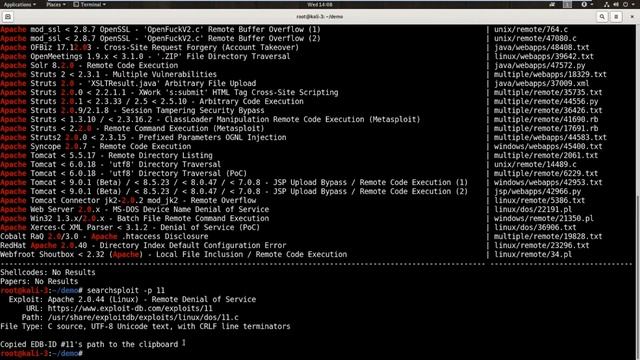Image resolution: width=640 pixels, height=360 pixels.
Task: Click the path windows/webapps/45400.txt
Action: click(x=548, y=146)
